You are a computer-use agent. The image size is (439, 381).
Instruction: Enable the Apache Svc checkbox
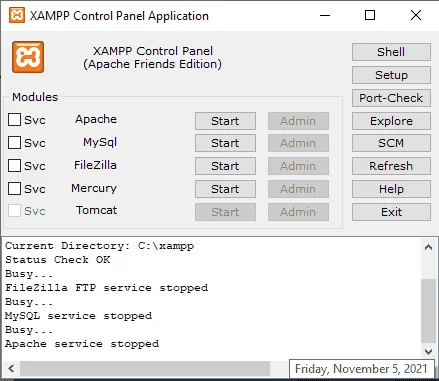[x=14, y=119]
